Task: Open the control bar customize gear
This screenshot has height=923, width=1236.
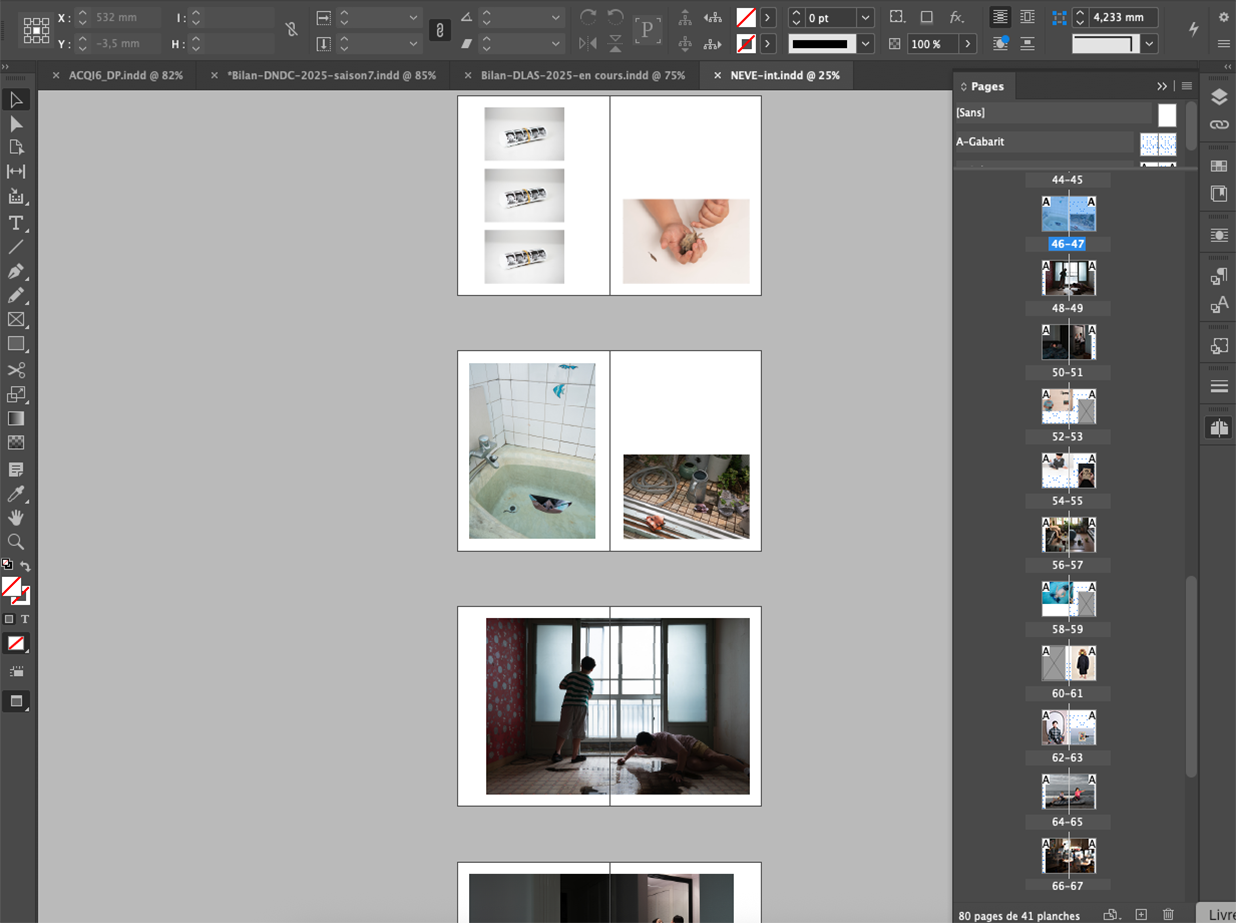Action: pos(1224,17)
